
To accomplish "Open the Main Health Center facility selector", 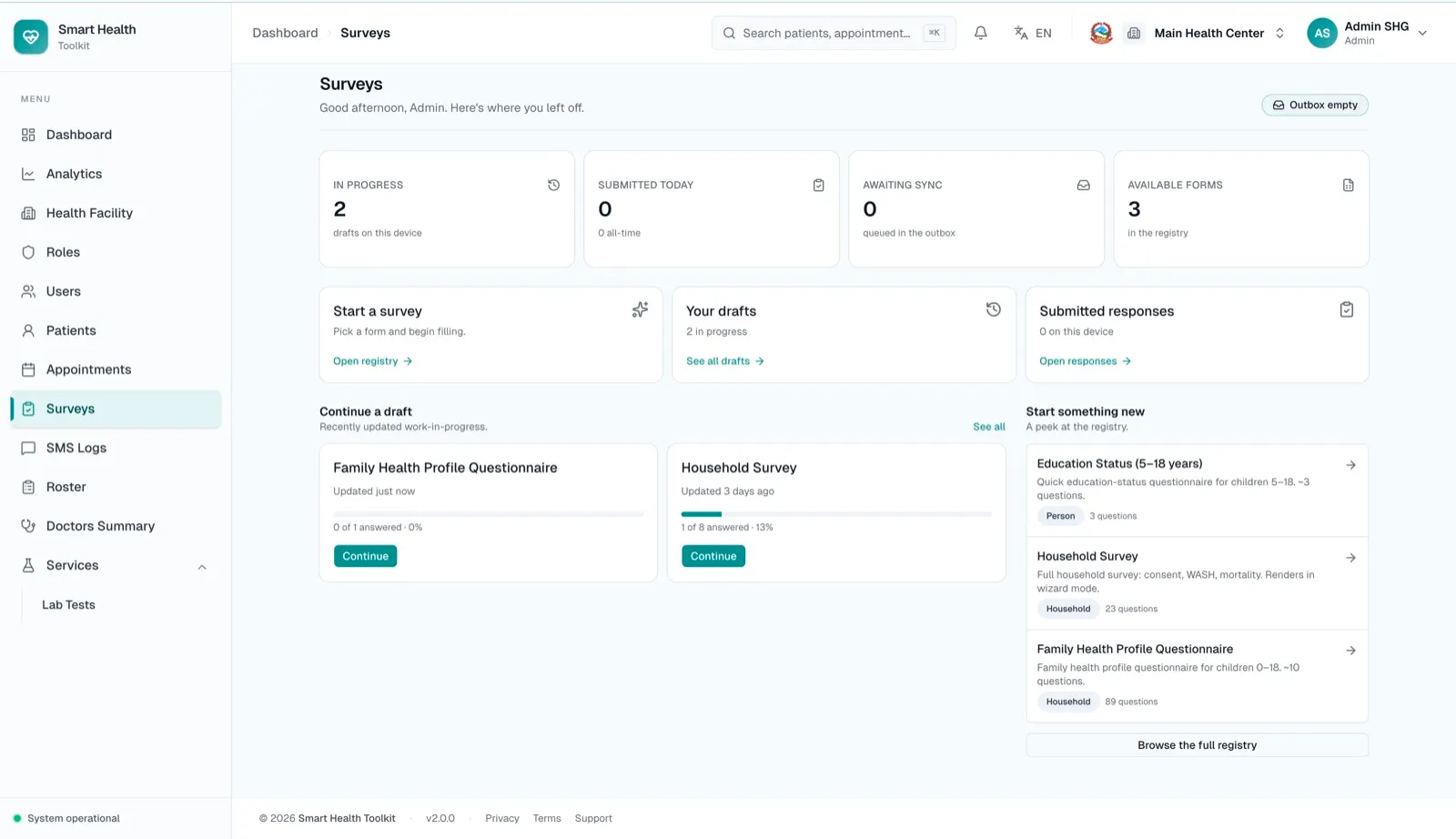I will point(1207,33).
